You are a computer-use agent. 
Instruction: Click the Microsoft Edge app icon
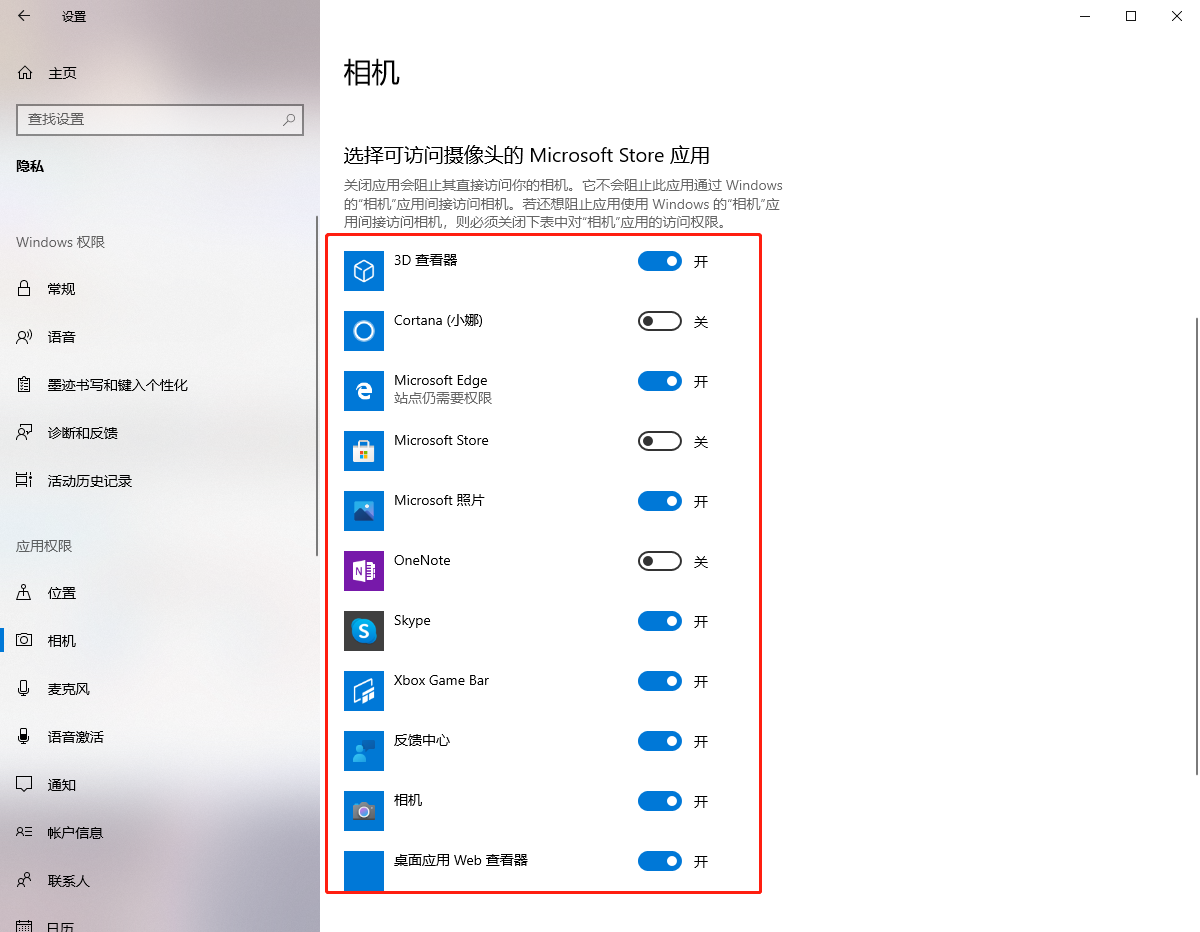tap(363, 391)
